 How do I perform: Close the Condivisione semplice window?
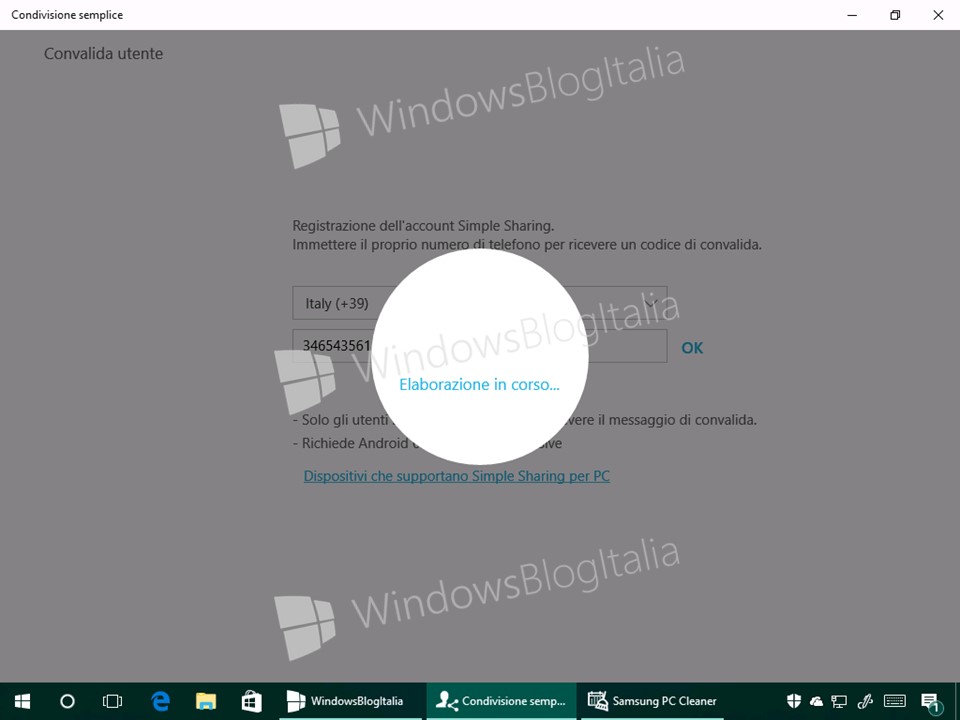coord(938,15)
